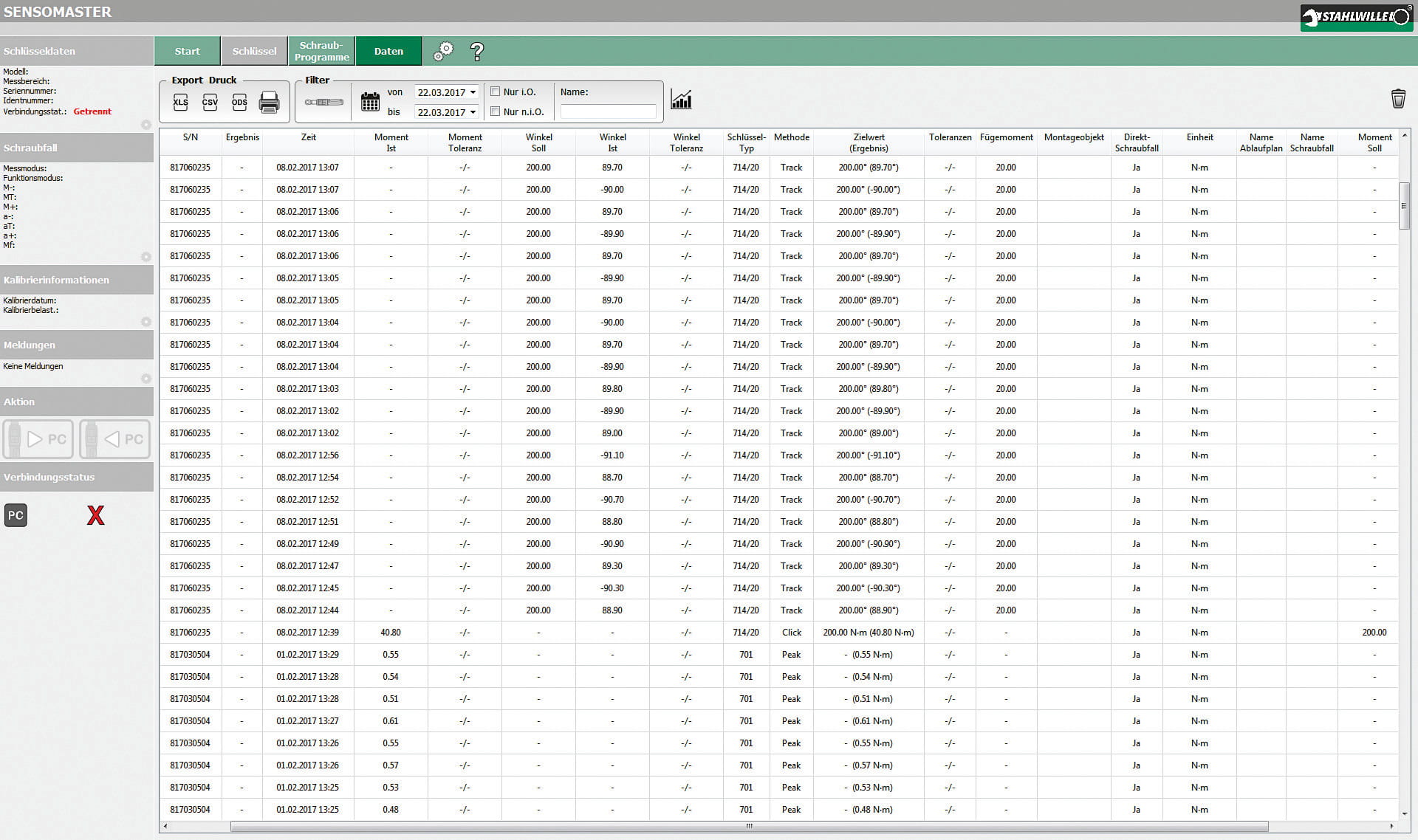Delete data with the trash icon
The image size is (1418, 840).
[x=1397, y=99]
